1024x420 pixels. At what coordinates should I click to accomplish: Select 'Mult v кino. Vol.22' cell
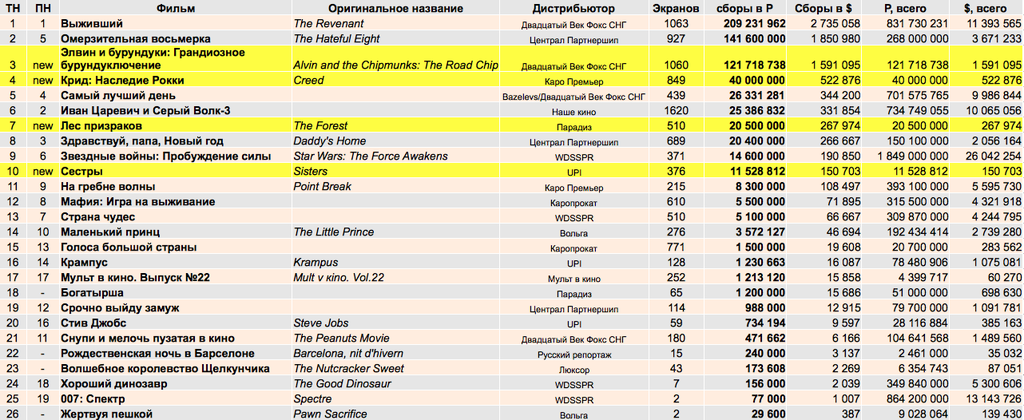click(x=339, y=278)
